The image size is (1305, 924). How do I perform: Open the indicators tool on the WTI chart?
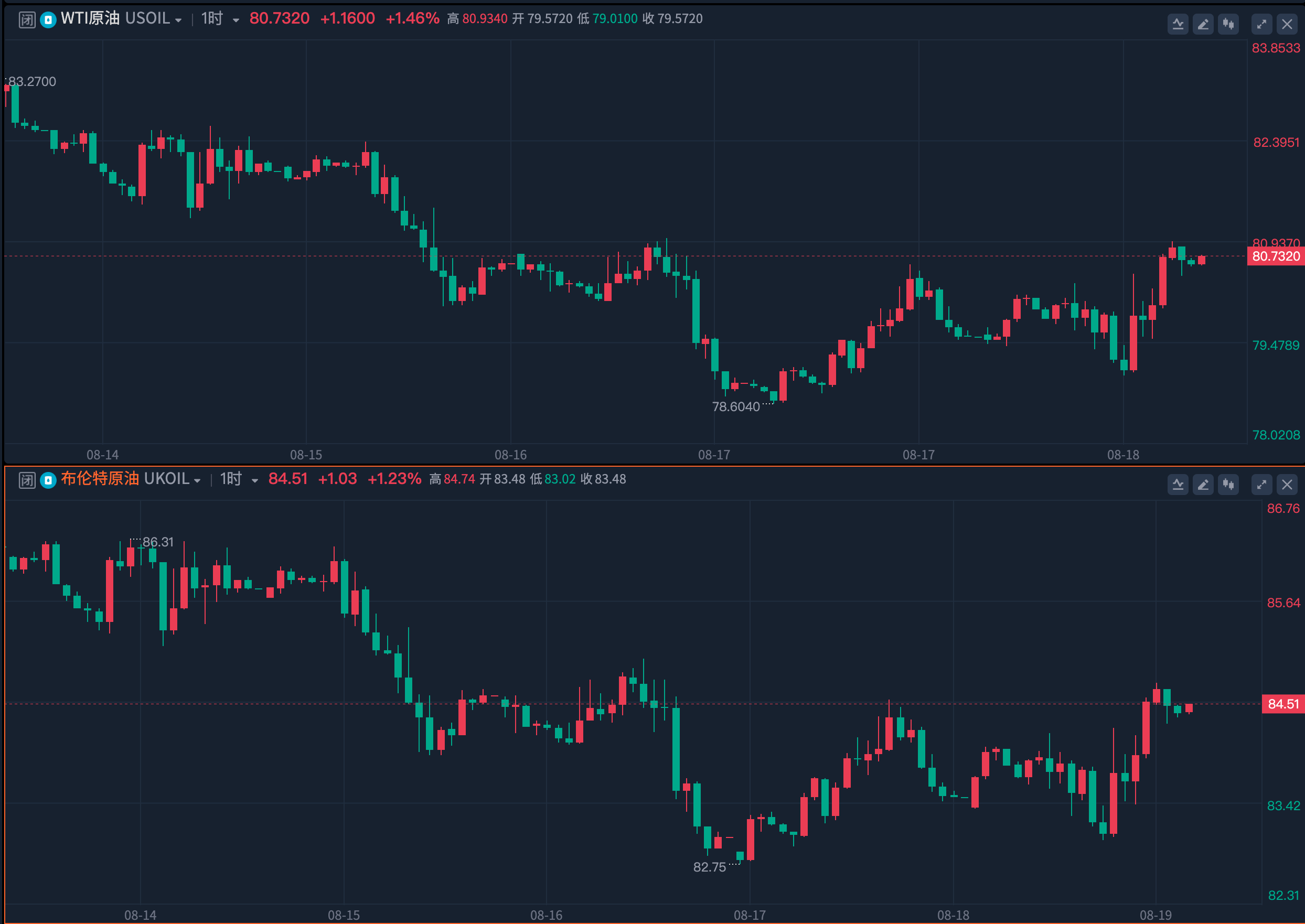click(x=1178, y=24)
